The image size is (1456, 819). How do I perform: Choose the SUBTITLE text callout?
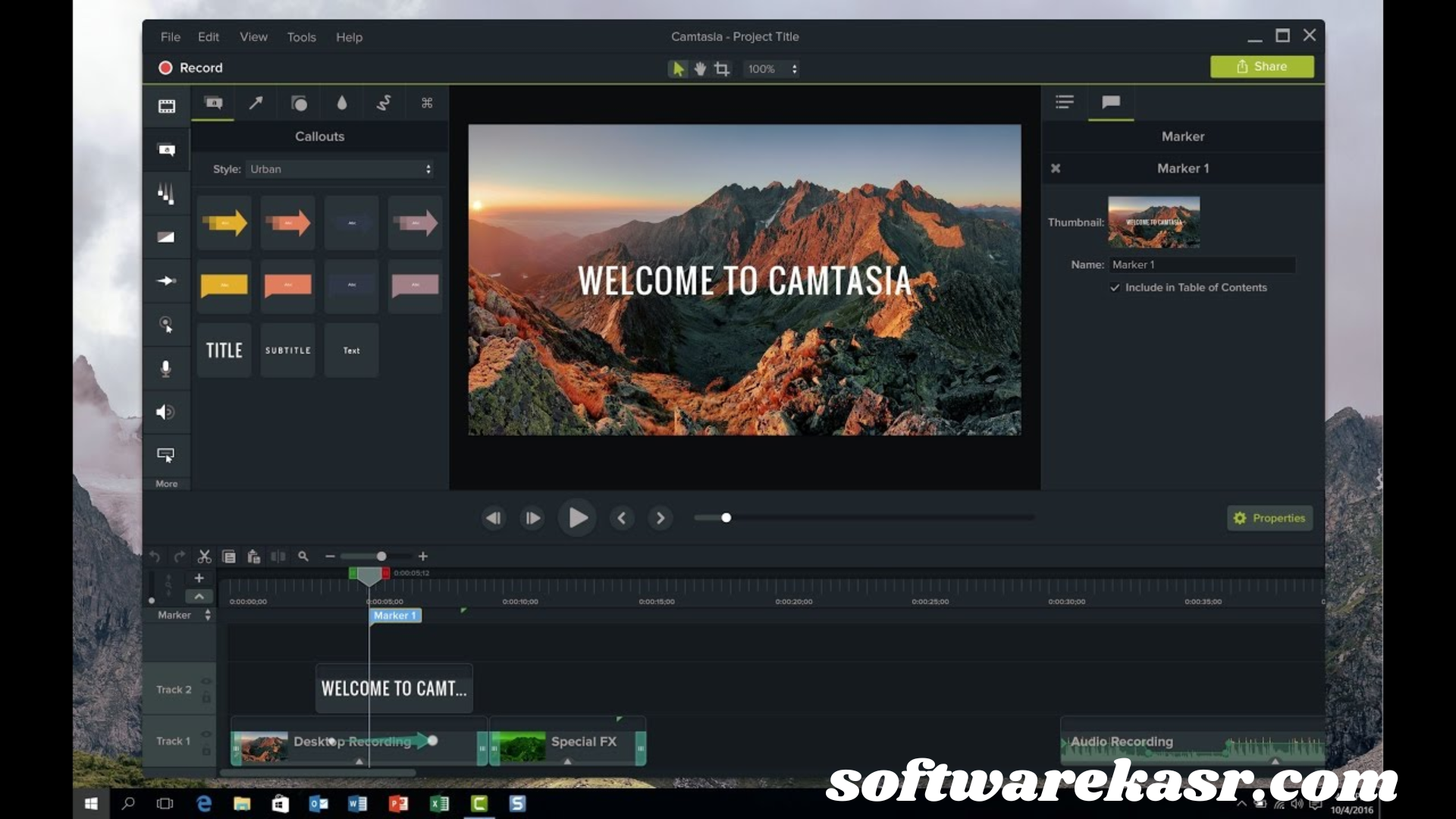click(287, 350)
